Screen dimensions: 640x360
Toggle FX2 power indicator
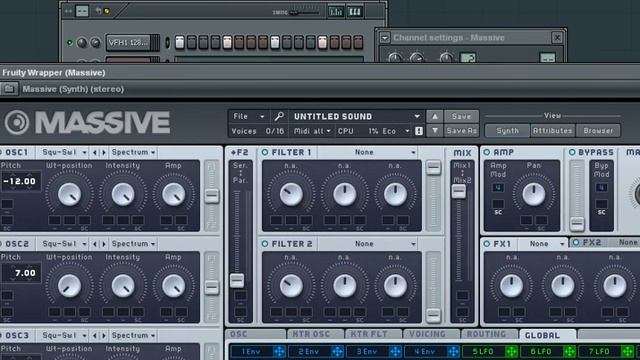576,242
